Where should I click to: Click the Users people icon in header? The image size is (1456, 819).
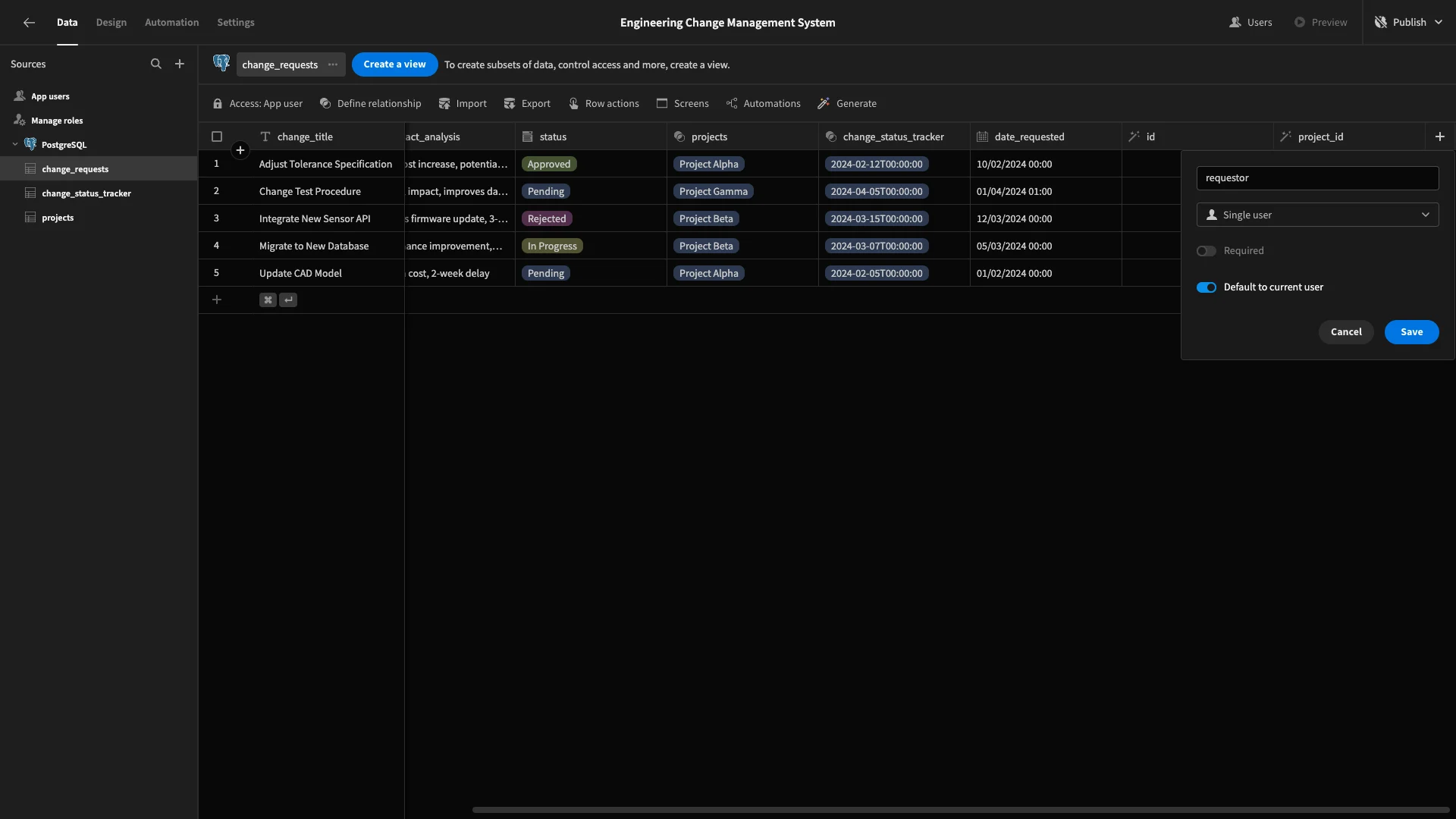click(x=1235, y=23)
